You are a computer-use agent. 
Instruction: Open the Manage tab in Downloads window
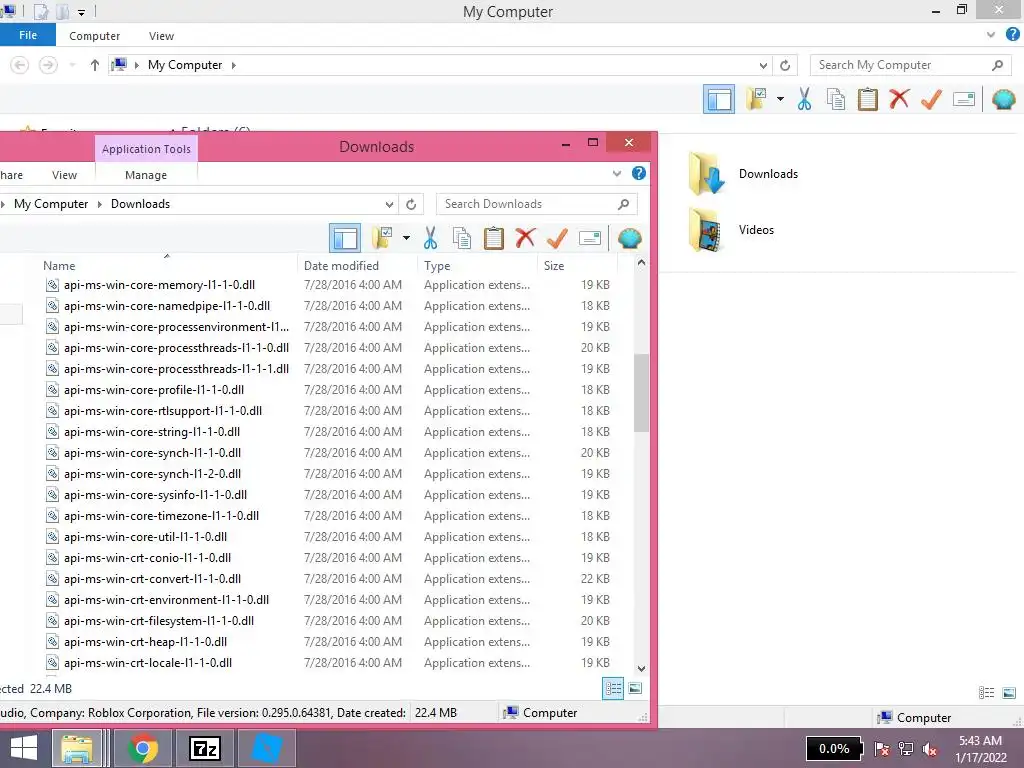(146, 175)
